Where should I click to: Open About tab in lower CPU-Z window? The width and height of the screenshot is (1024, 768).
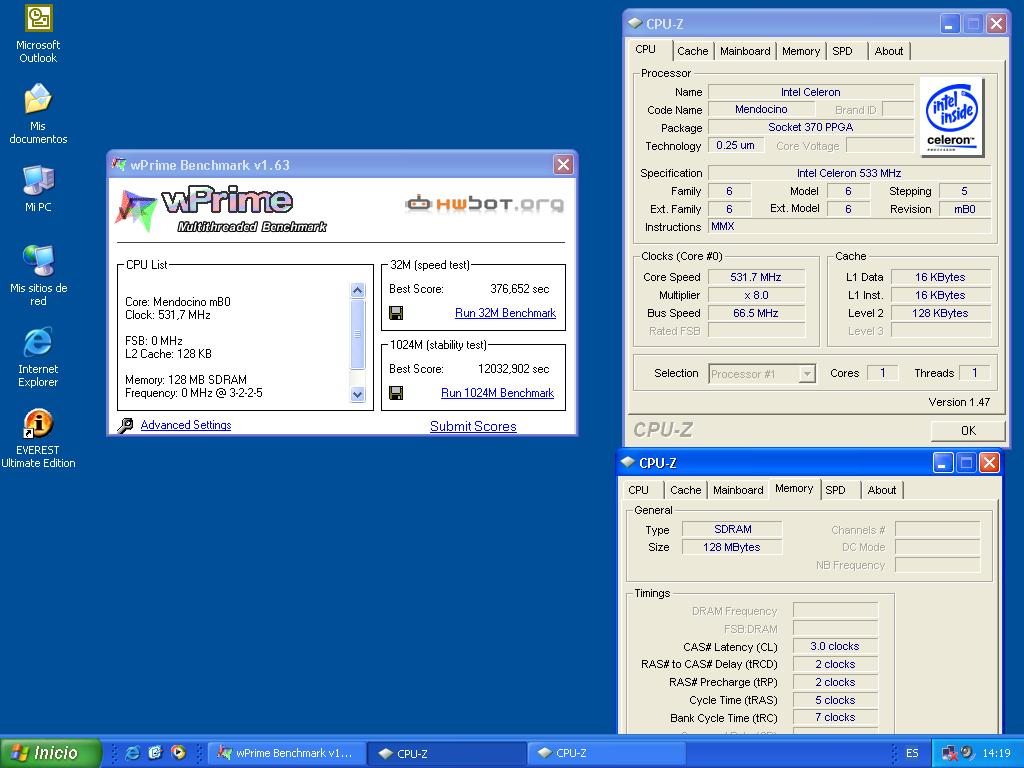882,490
